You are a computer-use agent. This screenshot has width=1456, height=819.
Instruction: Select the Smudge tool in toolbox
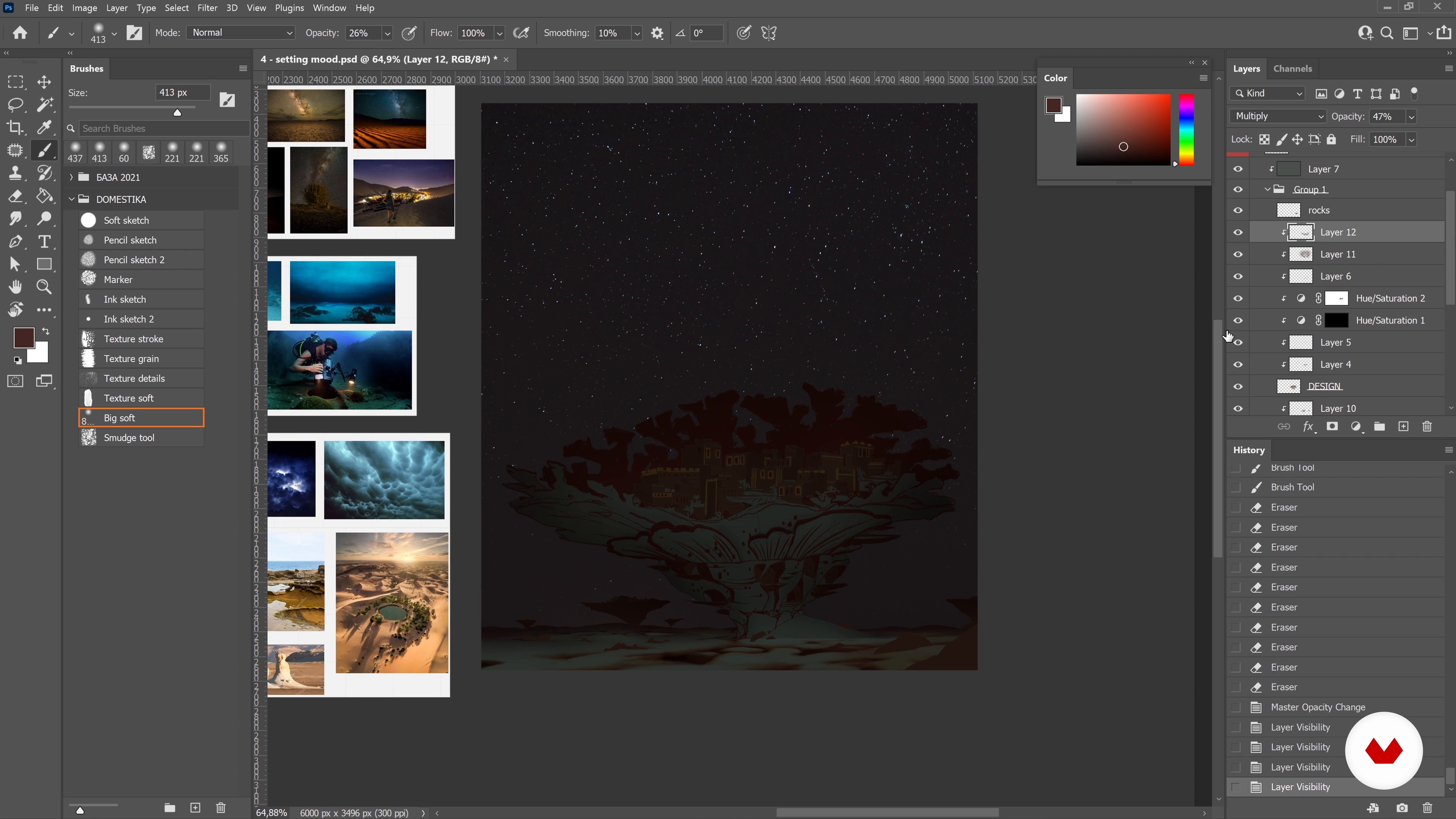[15, 219]
